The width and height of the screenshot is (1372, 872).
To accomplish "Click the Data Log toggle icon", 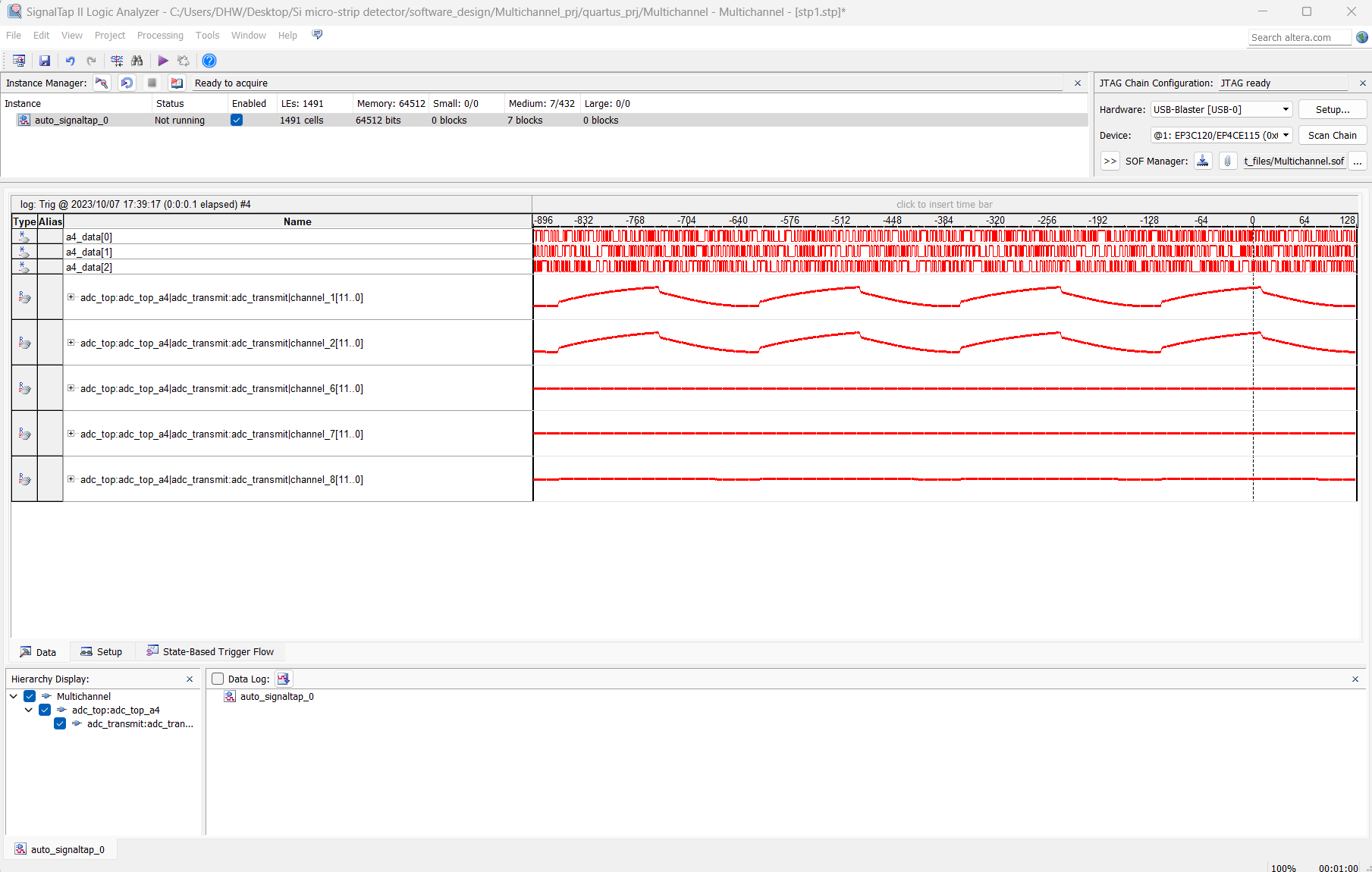I will (x=284, y=679).
